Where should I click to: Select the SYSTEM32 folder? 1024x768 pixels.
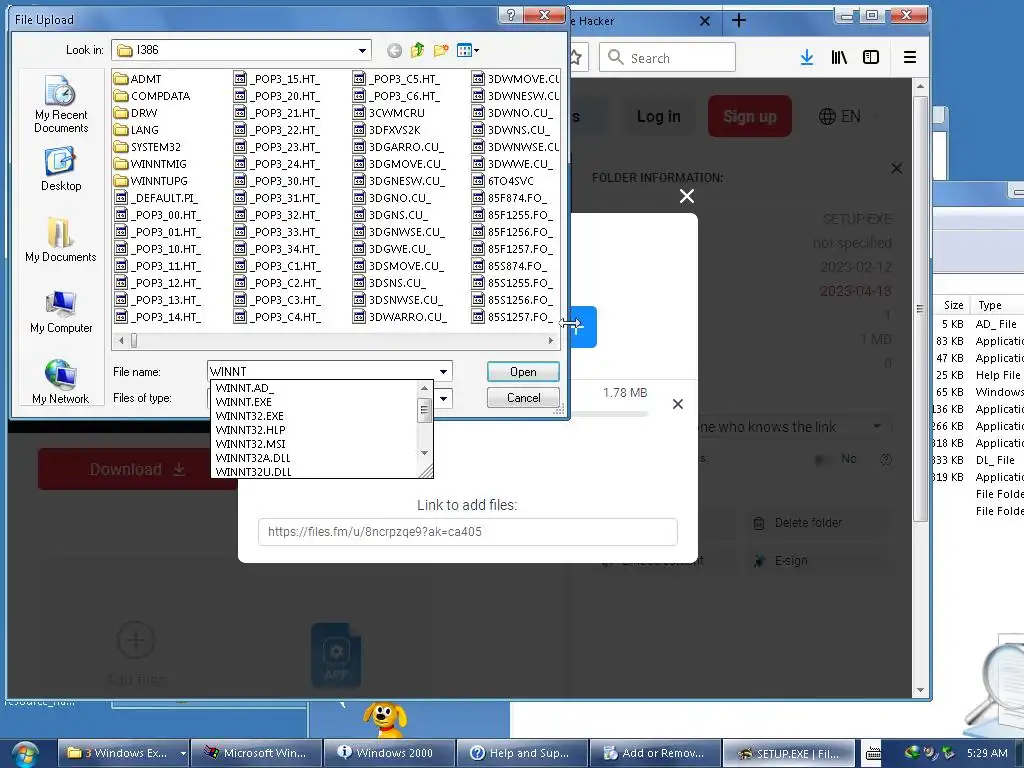coord(148,147)
